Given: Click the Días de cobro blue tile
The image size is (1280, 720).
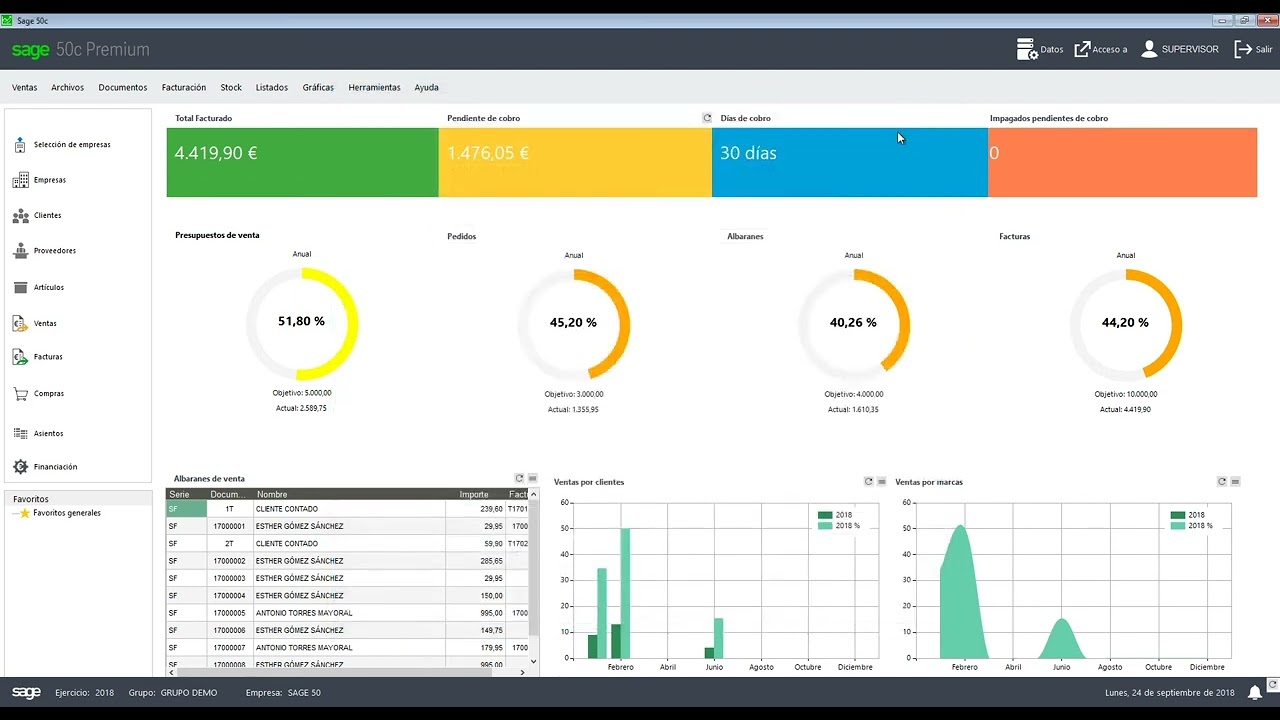Looking at the screenshot, I should click(850, 162).
